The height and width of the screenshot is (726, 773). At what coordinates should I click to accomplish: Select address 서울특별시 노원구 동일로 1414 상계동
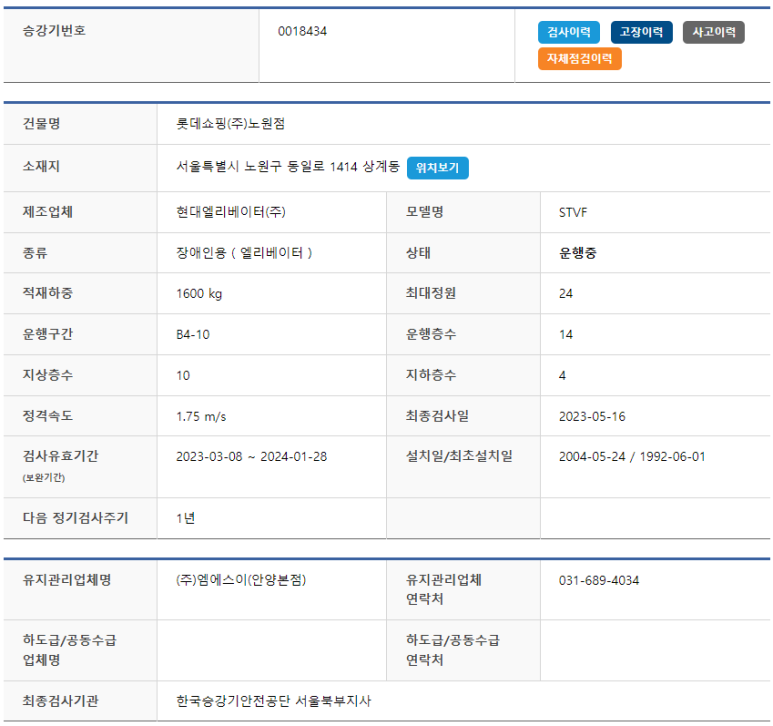click(x=288, y=167)
